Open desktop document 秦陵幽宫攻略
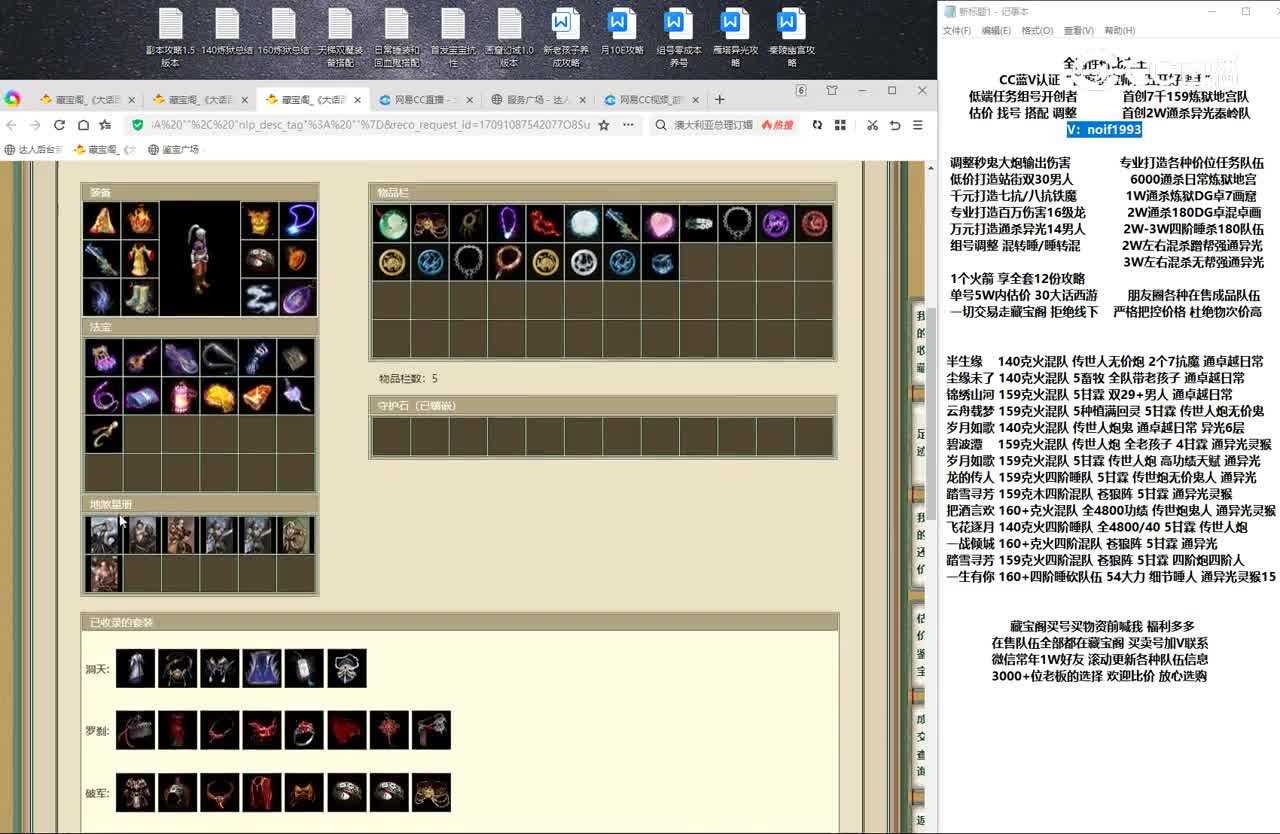Screen dimensions: 1280x834 792,37
